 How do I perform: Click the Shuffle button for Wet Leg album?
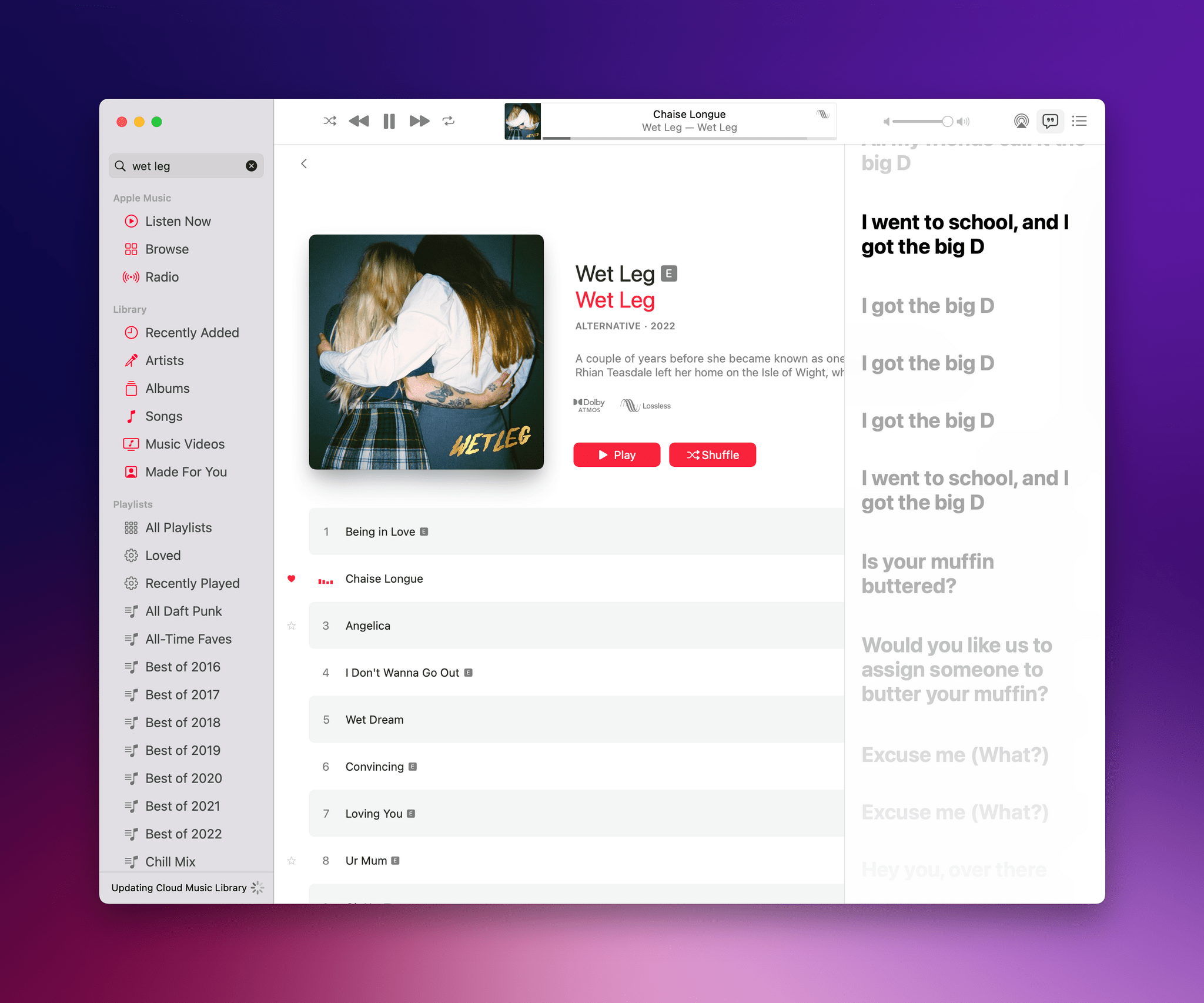coord(712,454)
